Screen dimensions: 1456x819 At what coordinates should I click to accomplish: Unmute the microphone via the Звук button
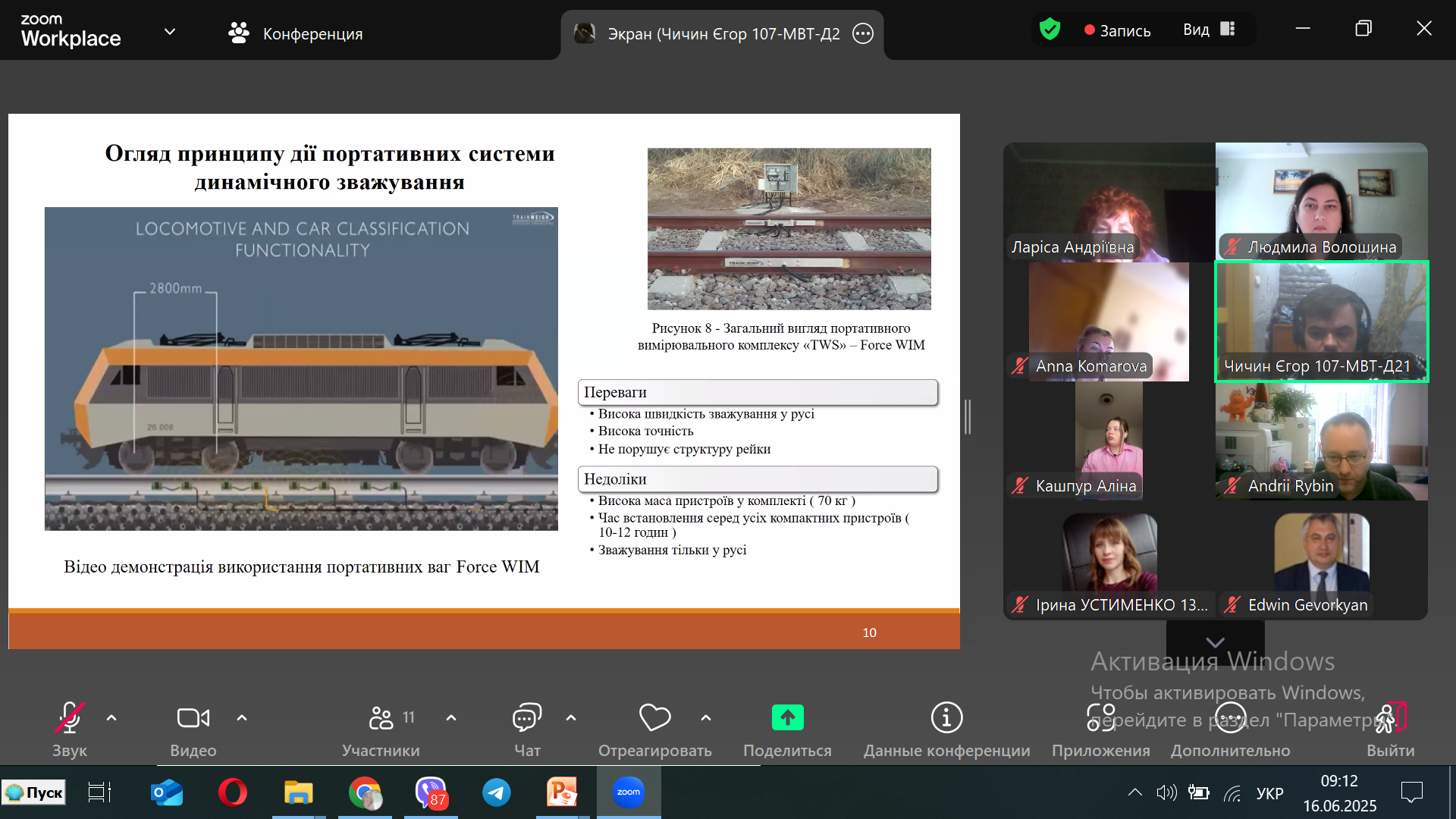(x=69, y=729)
